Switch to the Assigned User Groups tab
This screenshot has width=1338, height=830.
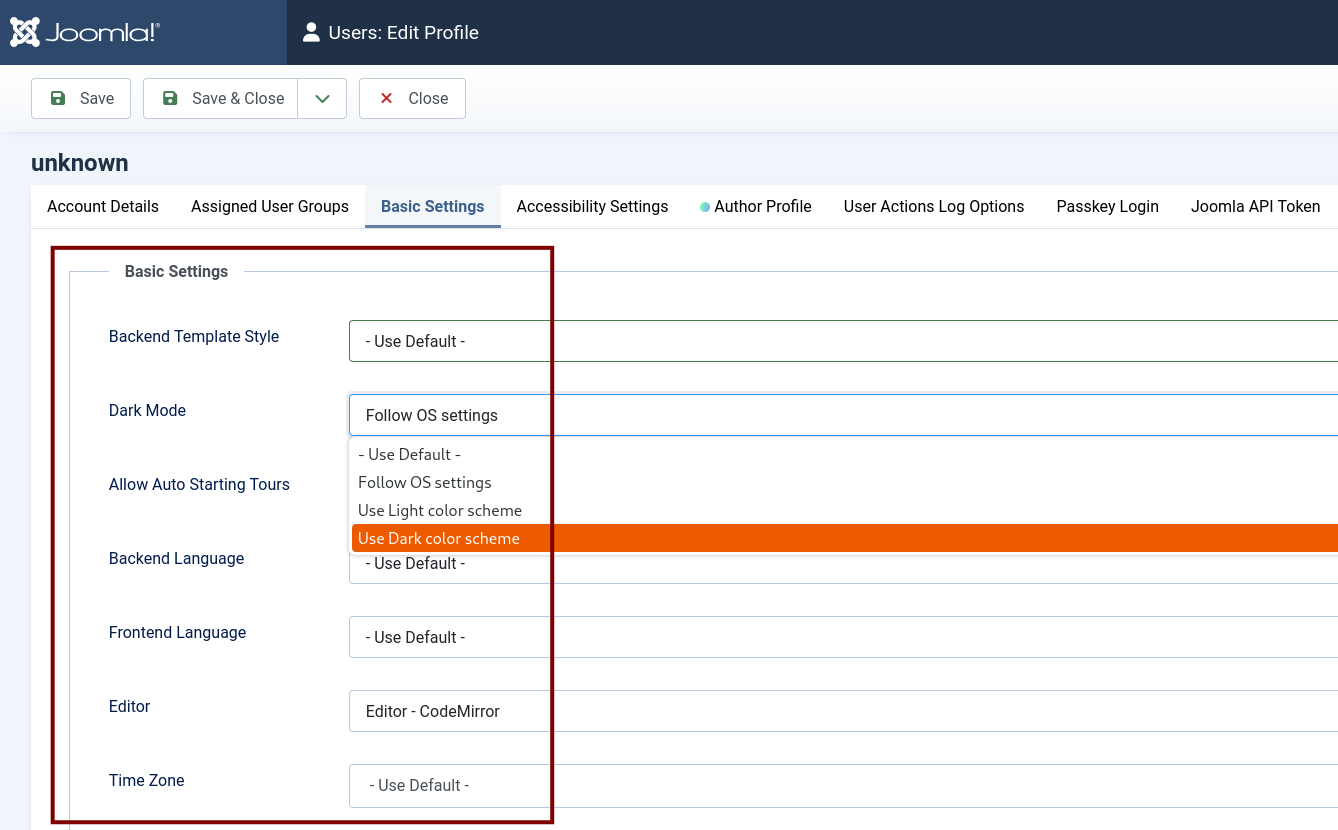pyautogui.click(x=270, y=206)
